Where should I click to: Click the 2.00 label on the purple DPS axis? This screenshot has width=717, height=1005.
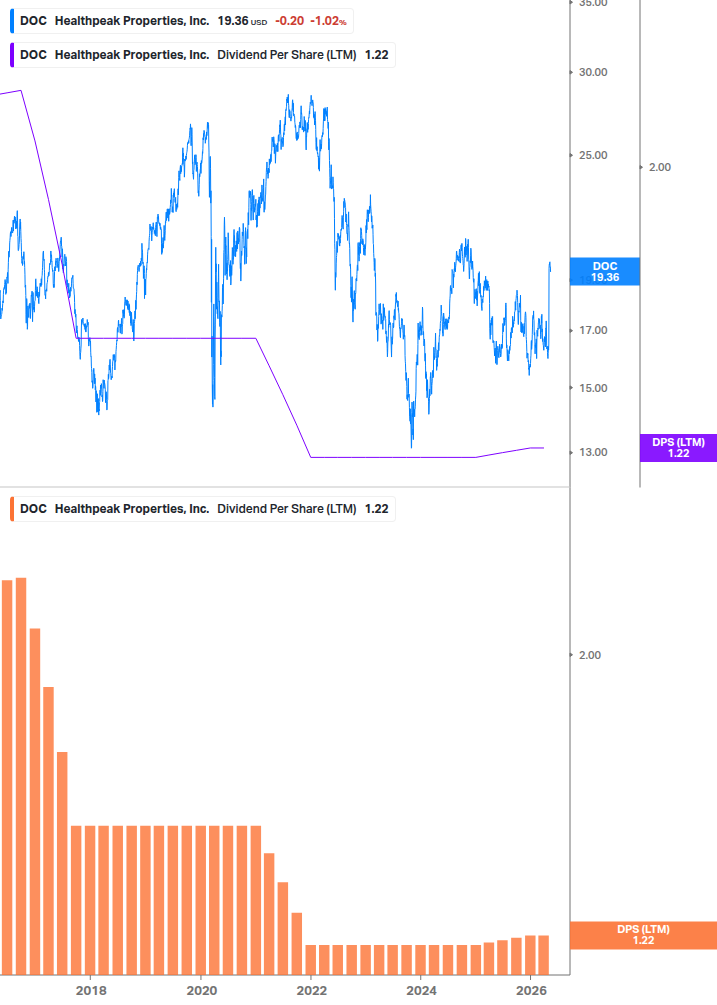point(660,167)
